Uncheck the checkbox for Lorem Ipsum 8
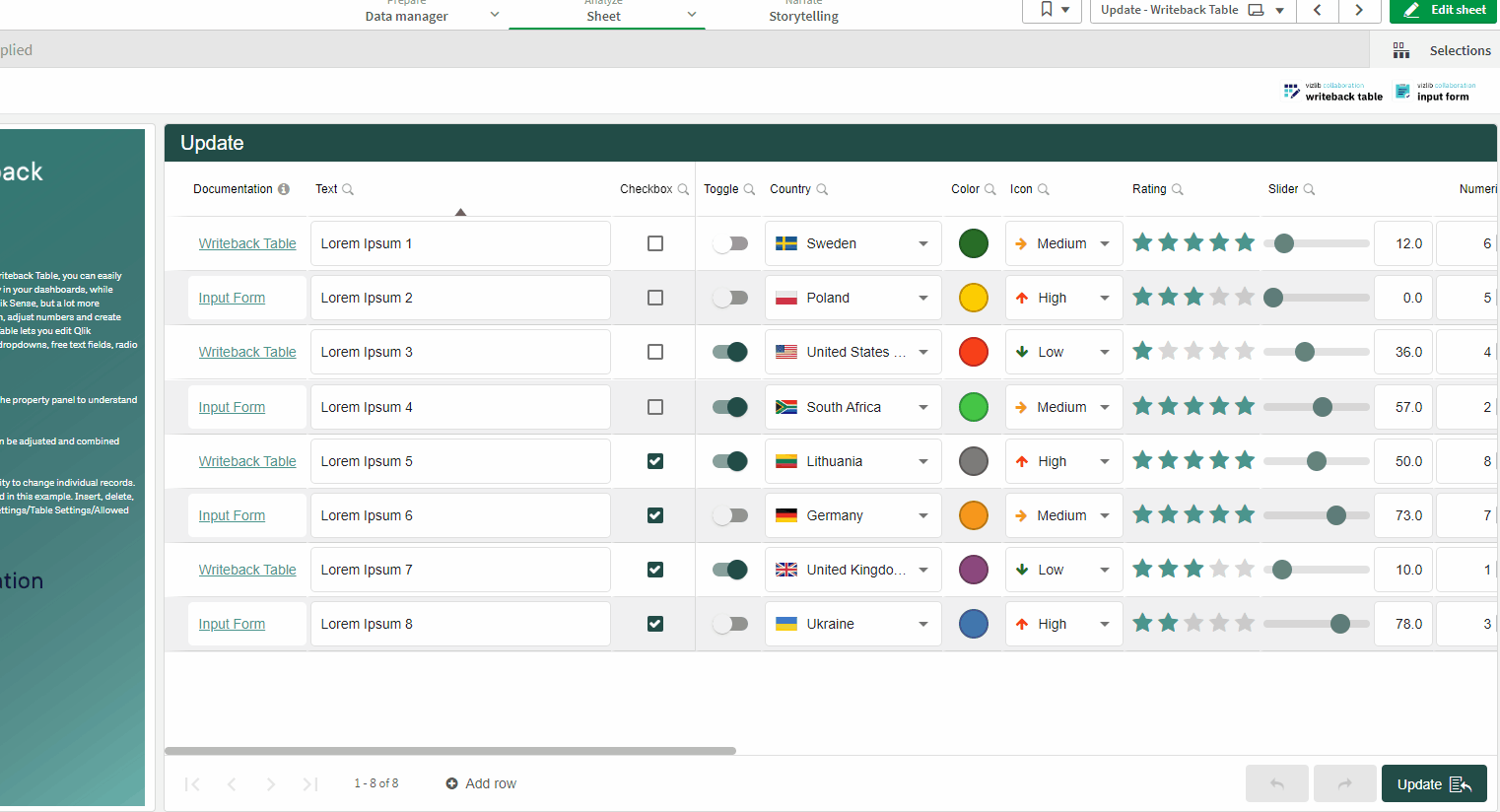 coord(655,624)
